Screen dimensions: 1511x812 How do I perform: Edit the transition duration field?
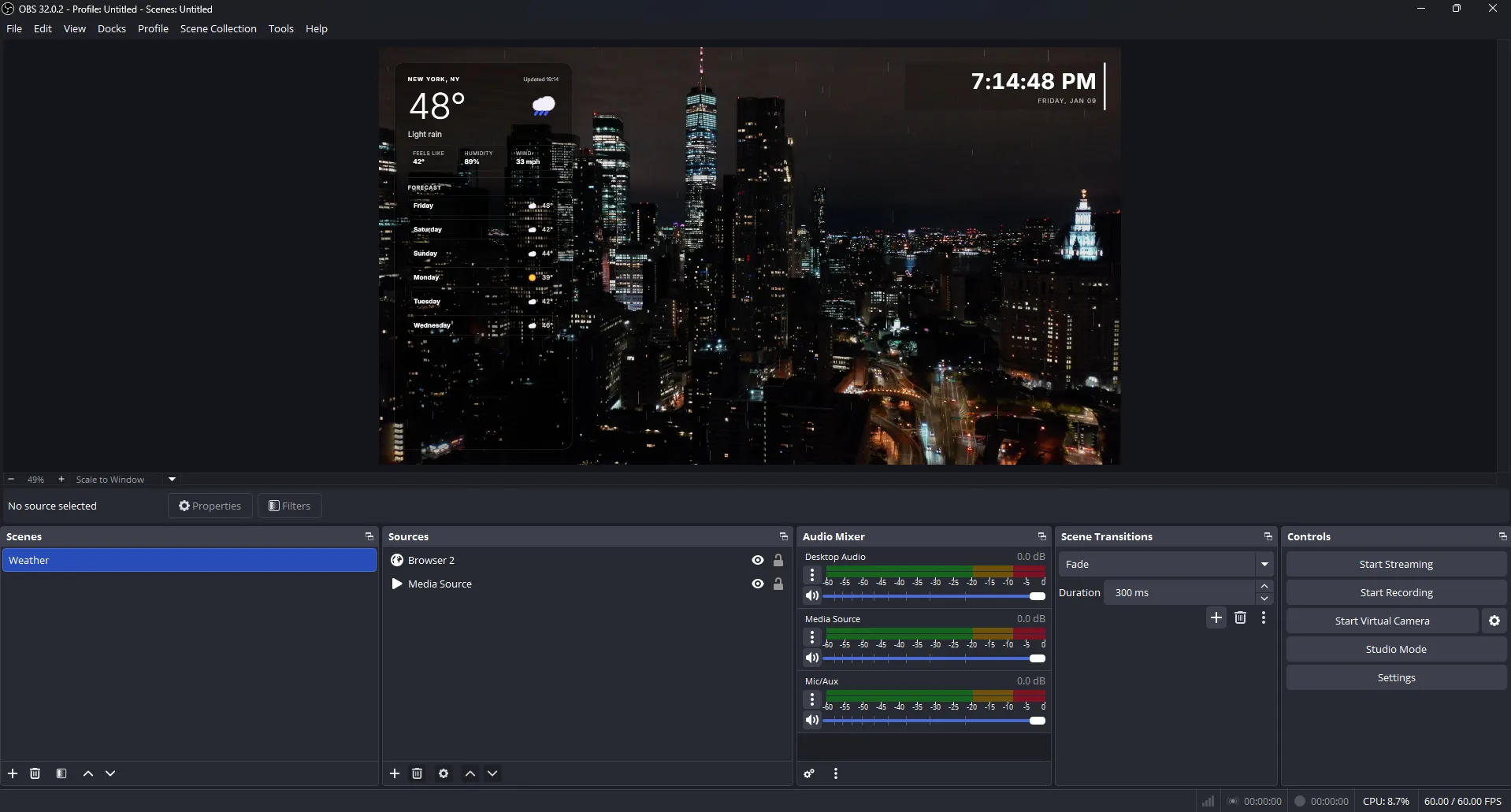1182,591
